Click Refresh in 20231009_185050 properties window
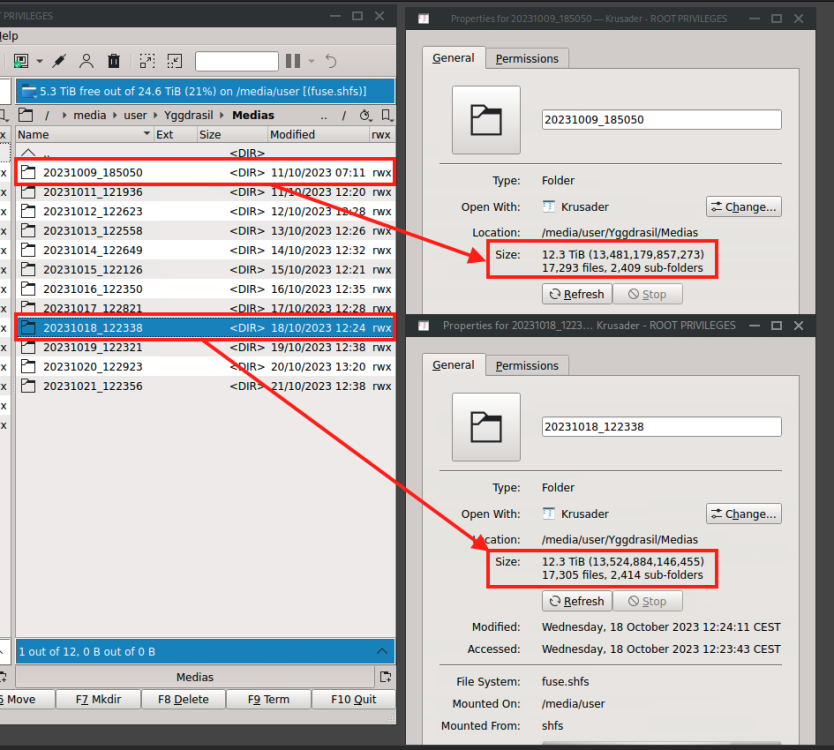 [x=577, y=294]
